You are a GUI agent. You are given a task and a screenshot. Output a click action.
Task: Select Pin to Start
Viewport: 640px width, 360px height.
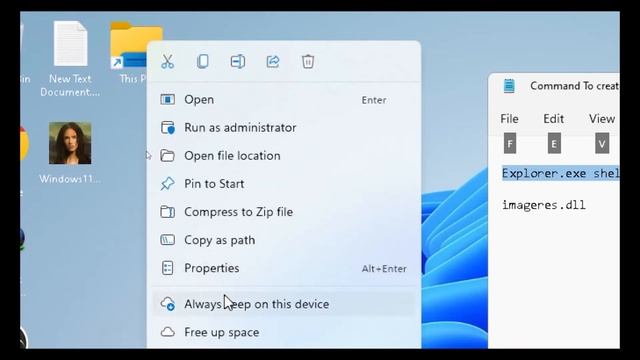click(284, 184)
